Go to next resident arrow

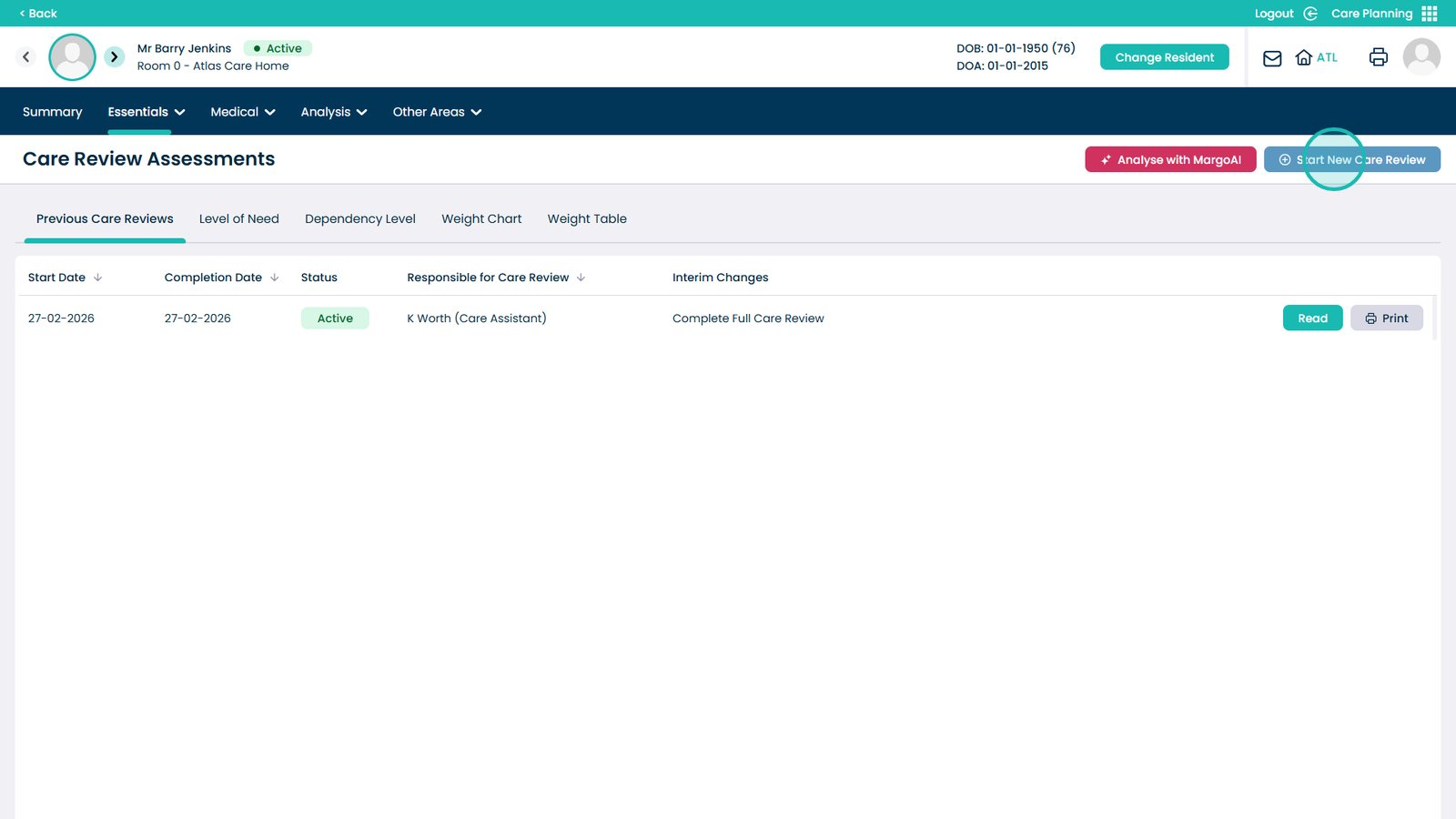[x=114, y=56]
